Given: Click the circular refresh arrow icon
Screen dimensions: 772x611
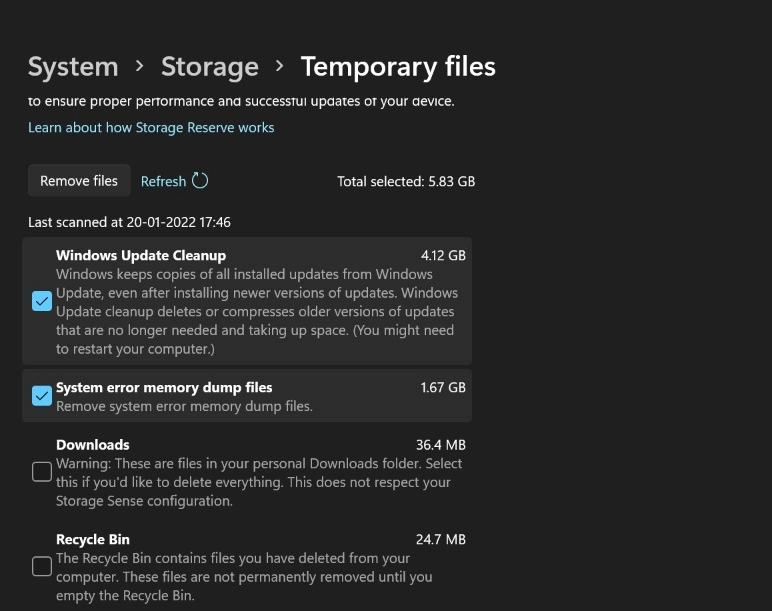Looking at the screenshot, I should [200, 180].
